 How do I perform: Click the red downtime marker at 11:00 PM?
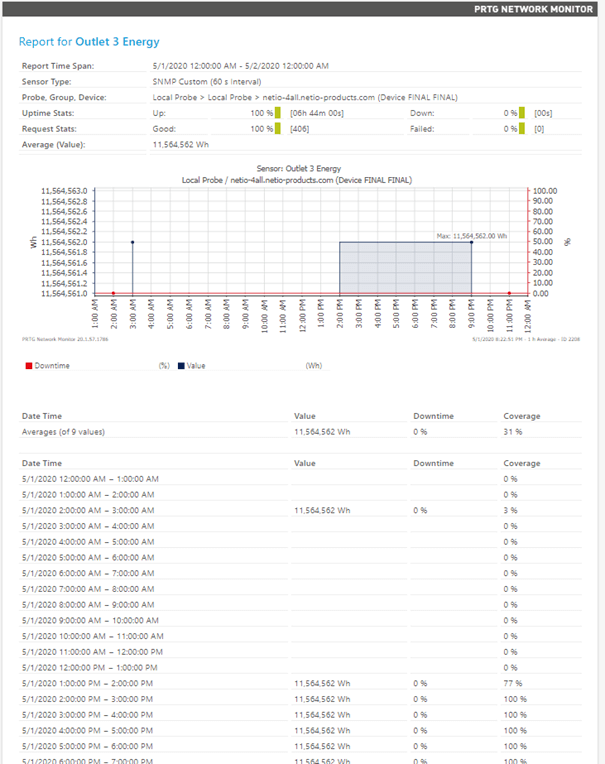[x=509, y=293]
